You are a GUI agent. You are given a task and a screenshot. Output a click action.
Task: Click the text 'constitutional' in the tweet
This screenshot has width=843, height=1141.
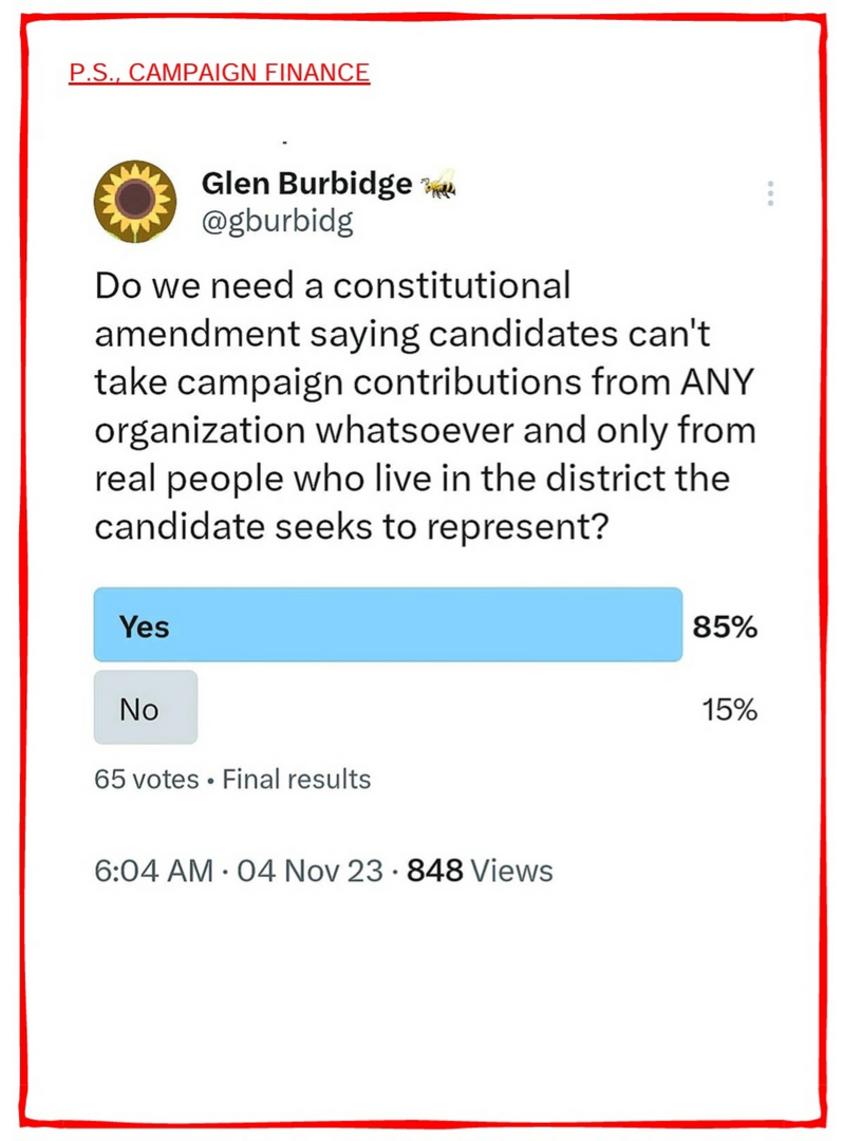[x=451, y=285]
